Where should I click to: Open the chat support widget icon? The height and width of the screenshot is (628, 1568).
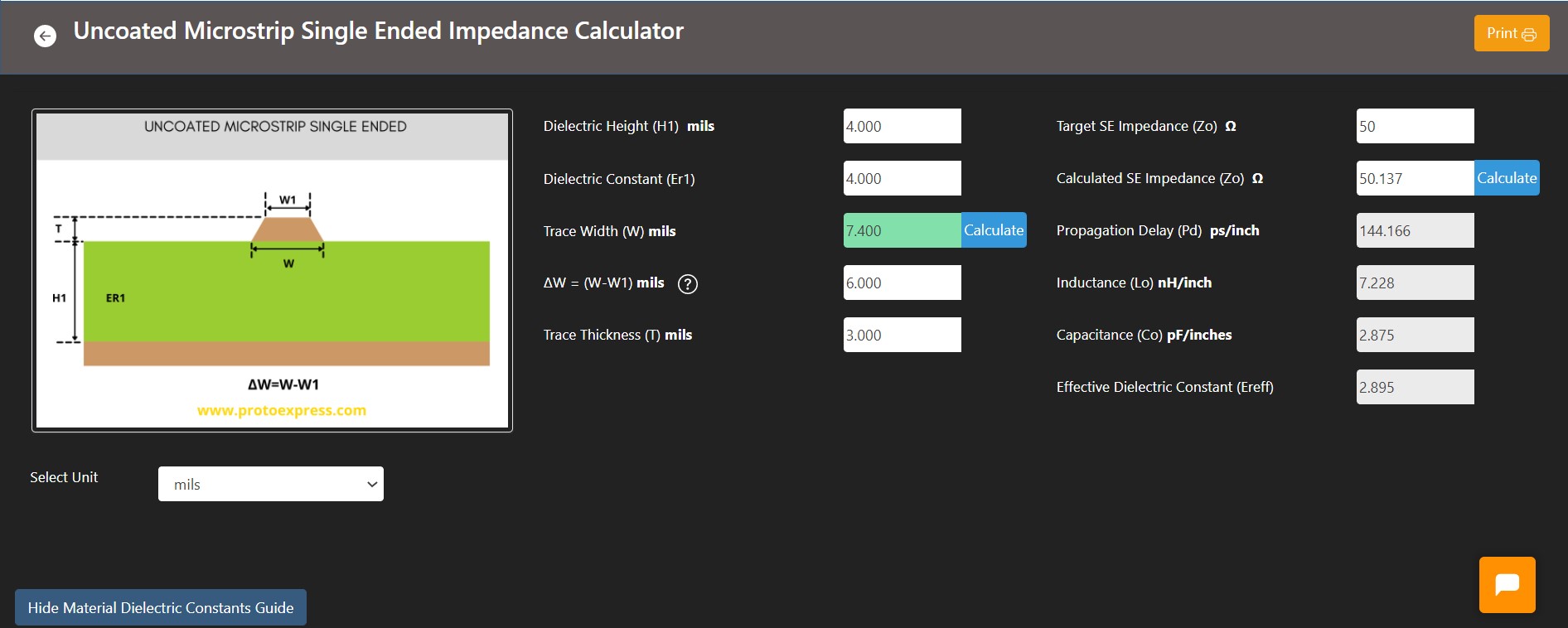(x=1508, y=585)
